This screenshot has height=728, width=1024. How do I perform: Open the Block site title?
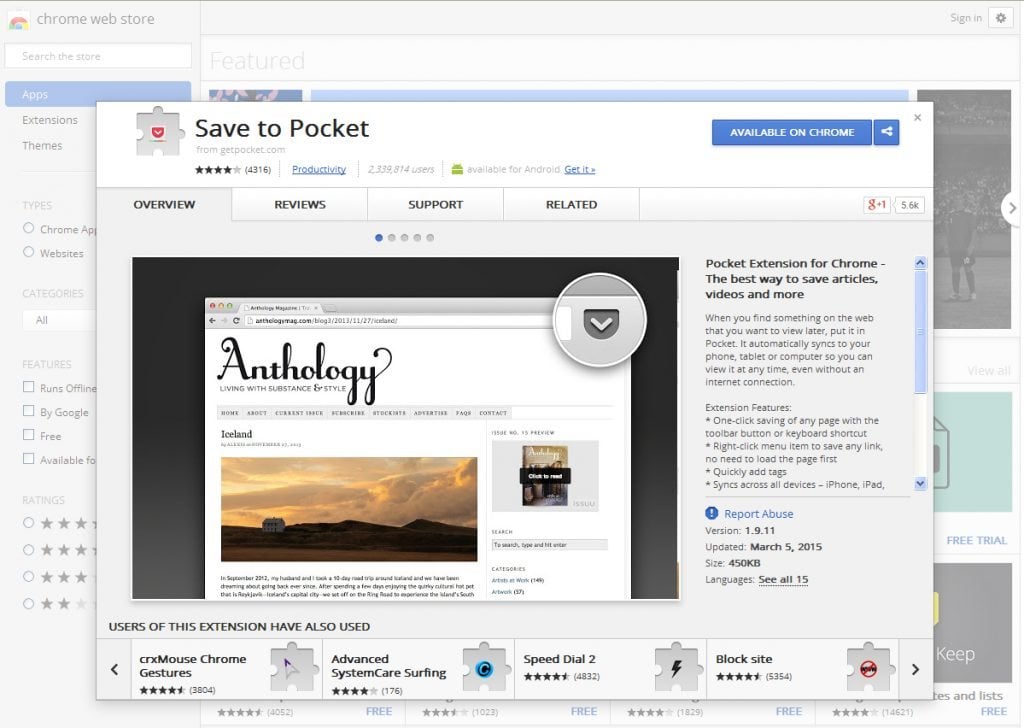(744, 659)
